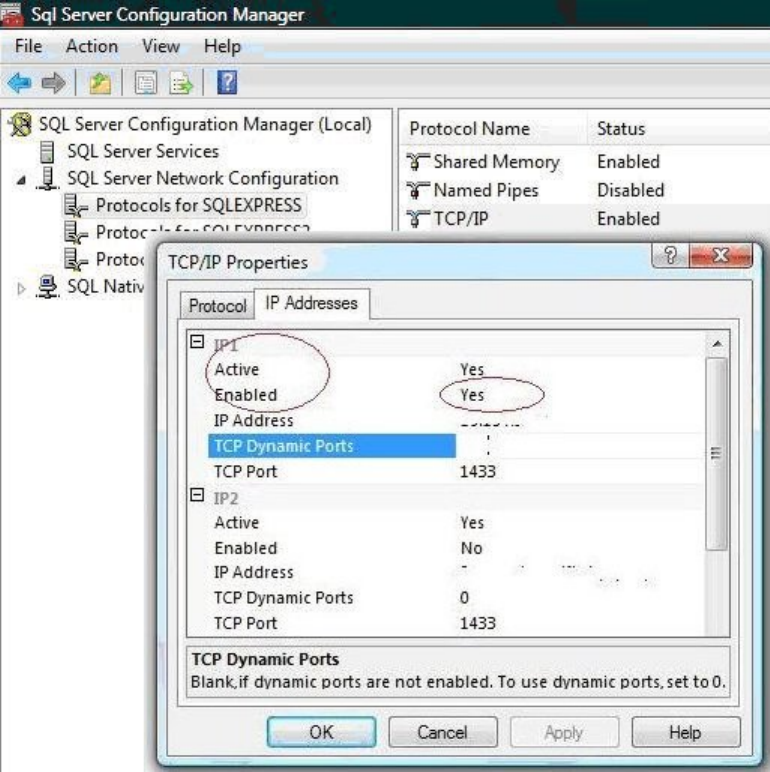770x772 pixels.
Task: Click the TCP Dynamic Ports value field for IP1
Action: 581,446
